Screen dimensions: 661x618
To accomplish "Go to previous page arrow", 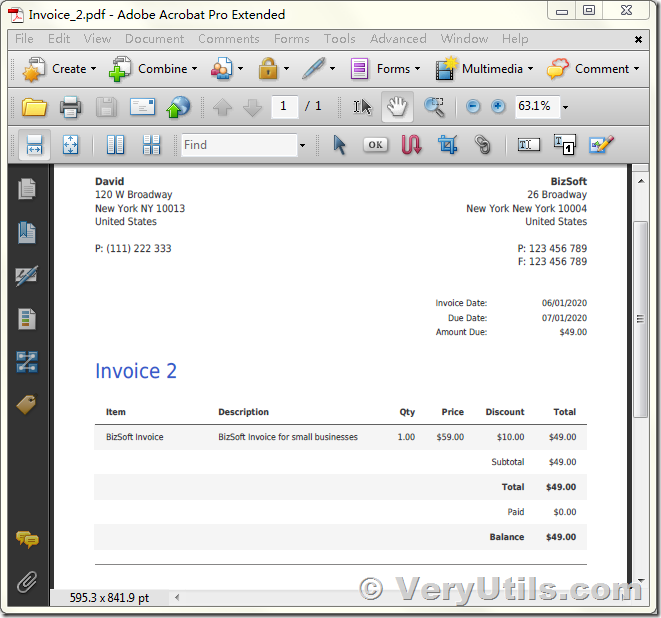I will click(x=222, y=107).
